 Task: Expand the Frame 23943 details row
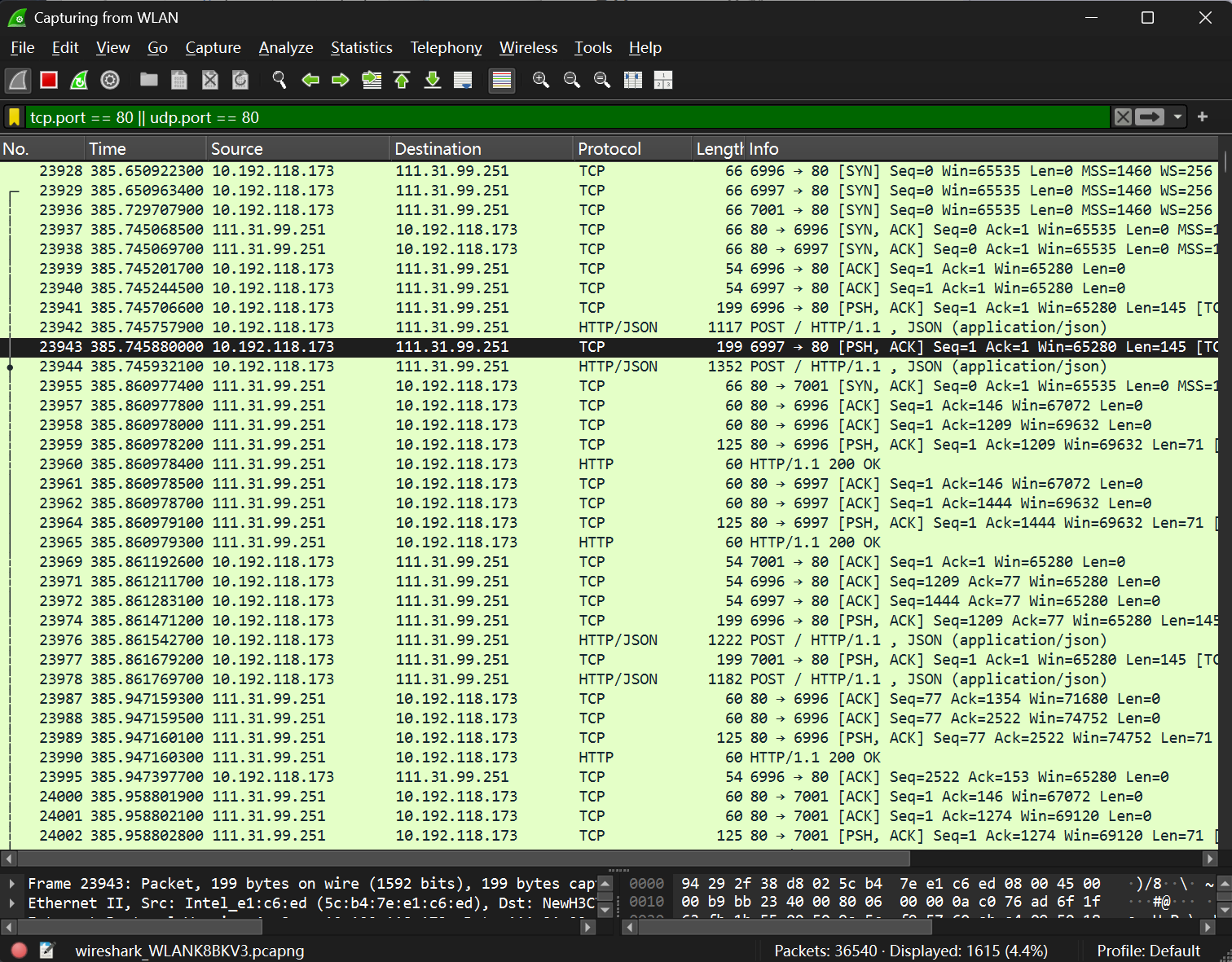click(x=11, y=884)
